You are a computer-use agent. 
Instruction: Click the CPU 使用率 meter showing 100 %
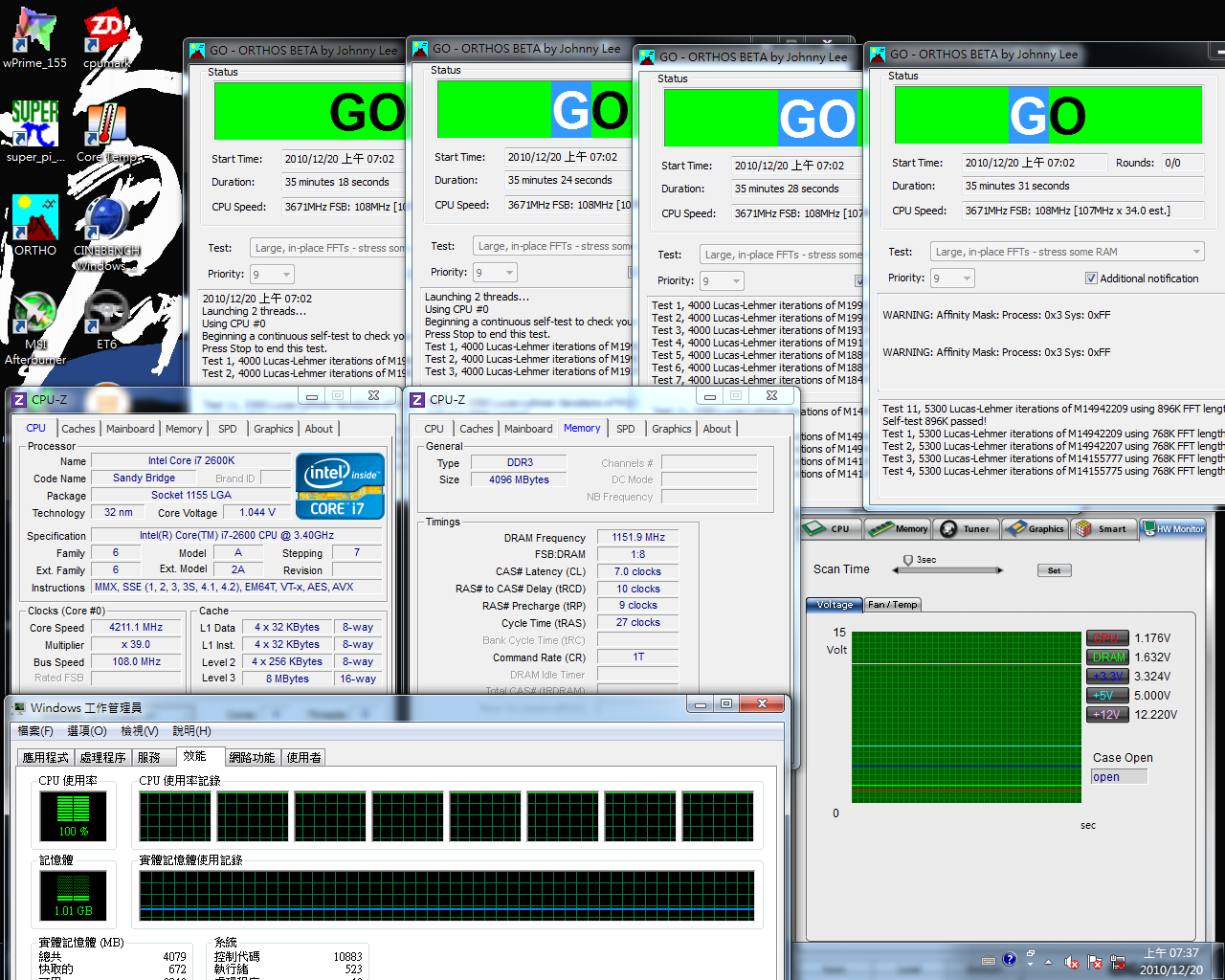(74, 816)
